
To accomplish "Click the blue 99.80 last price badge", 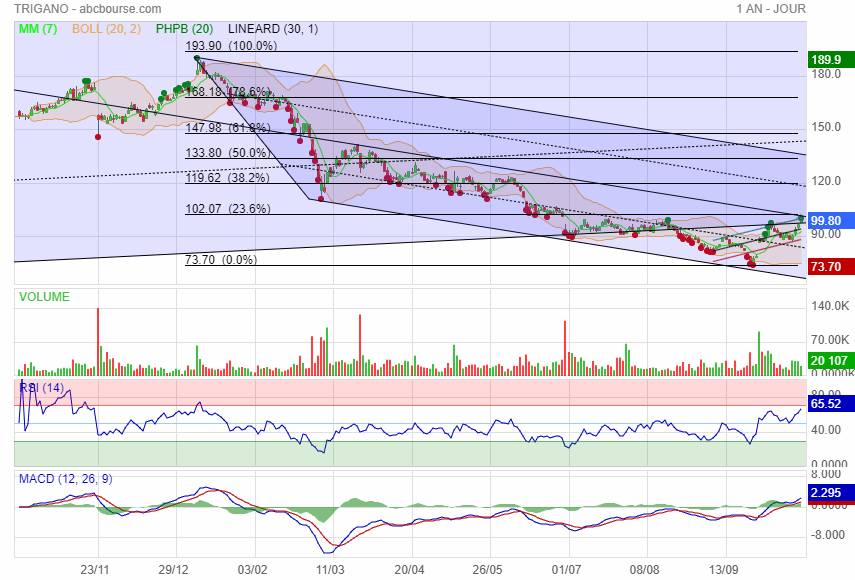I will pos(831,220).
